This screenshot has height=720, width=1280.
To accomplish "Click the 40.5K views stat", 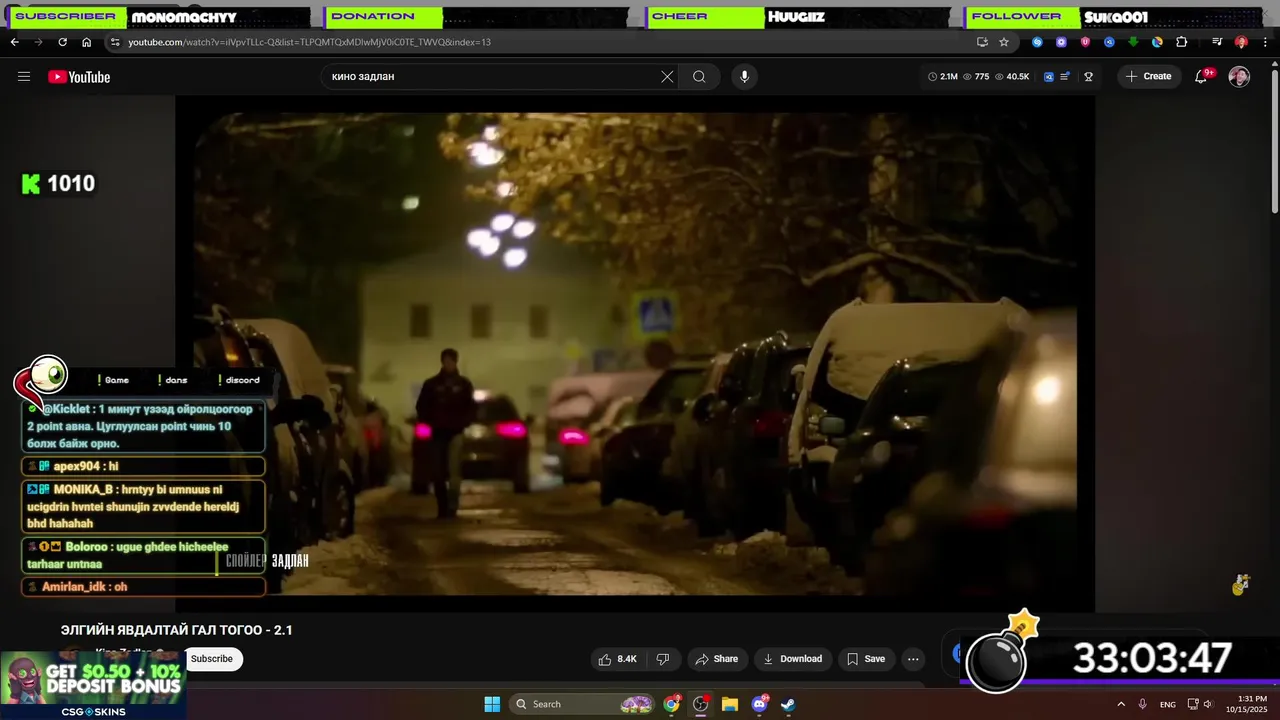I will click(x=1012, y=76).
